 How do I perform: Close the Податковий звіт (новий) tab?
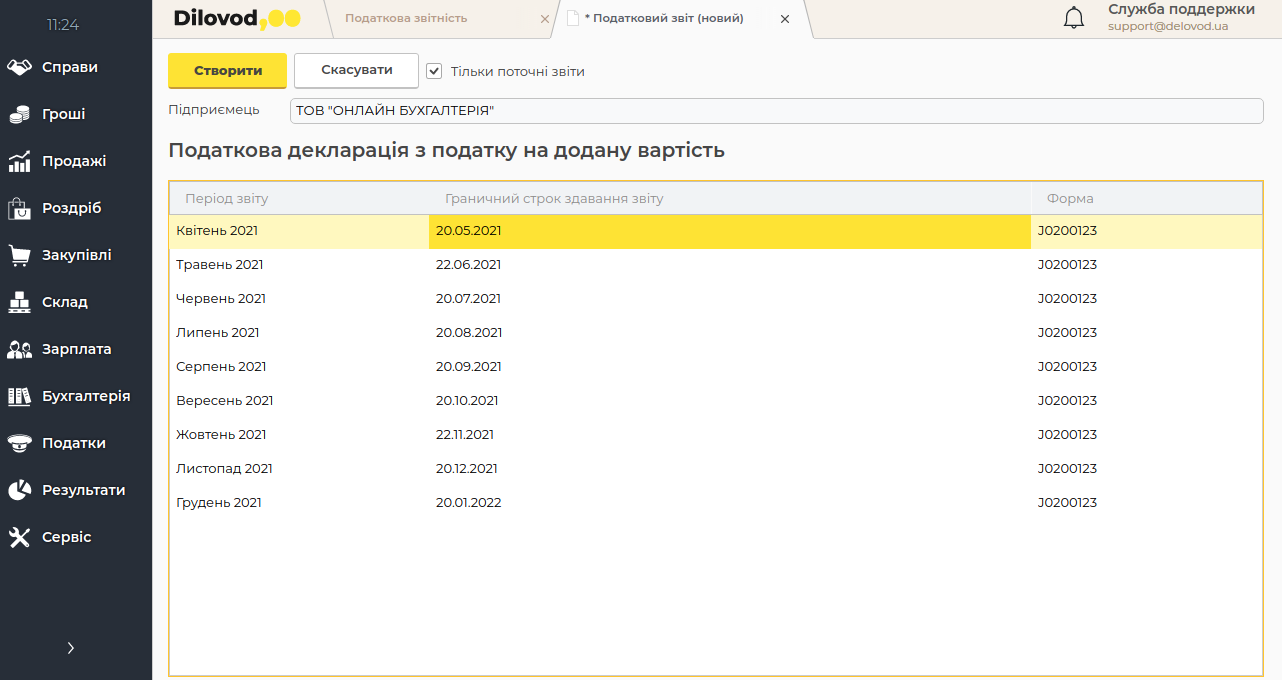pos(785,19)
